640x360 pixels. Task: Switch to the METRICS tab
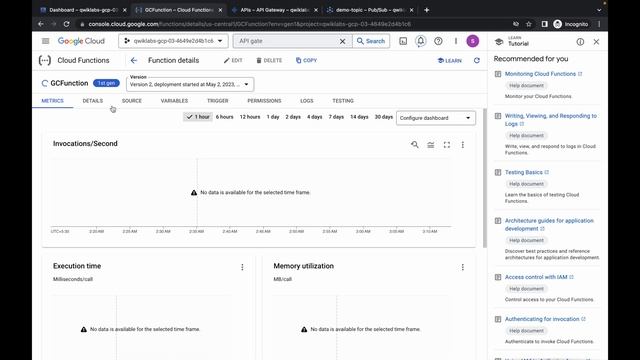53,101
